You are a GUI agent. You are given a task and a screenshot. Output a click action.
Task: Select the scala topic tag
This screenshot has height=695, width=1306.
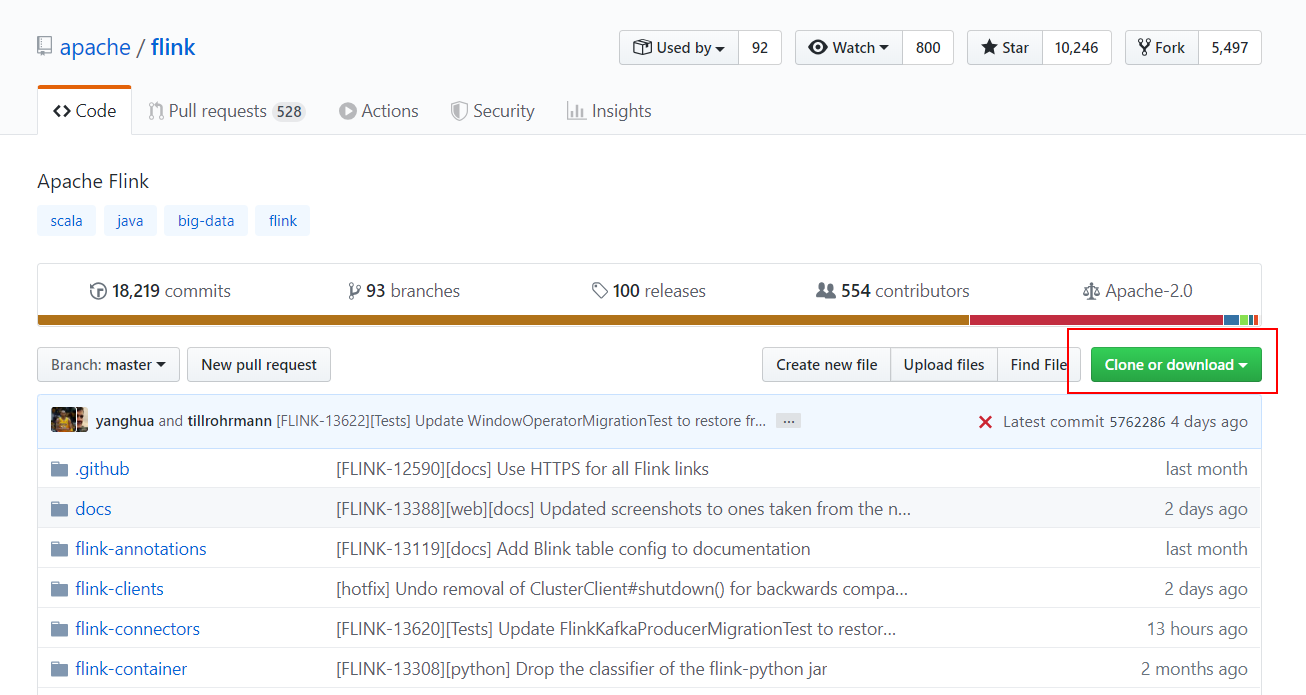click(66, 221)
